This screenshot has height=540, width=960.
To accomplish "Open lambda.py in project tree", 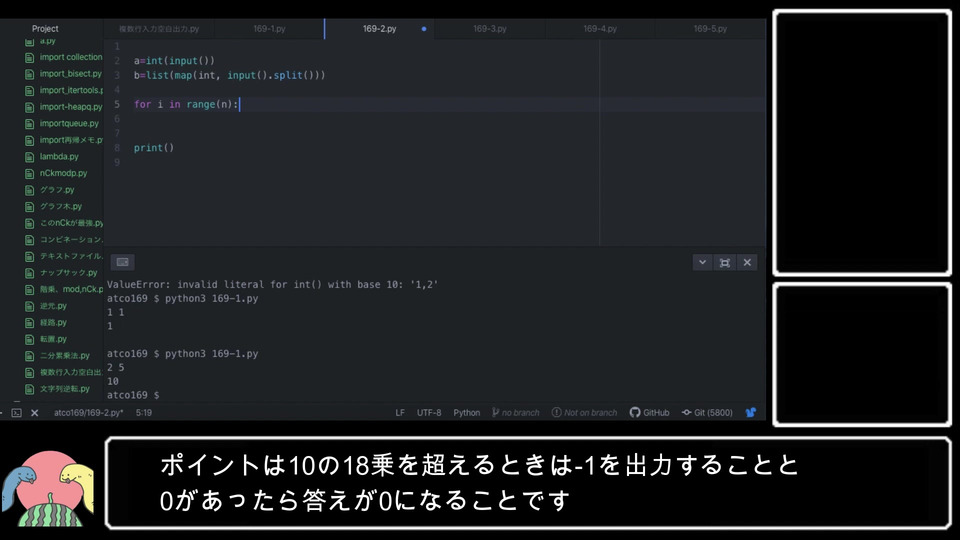I will (x=59, y=156).
